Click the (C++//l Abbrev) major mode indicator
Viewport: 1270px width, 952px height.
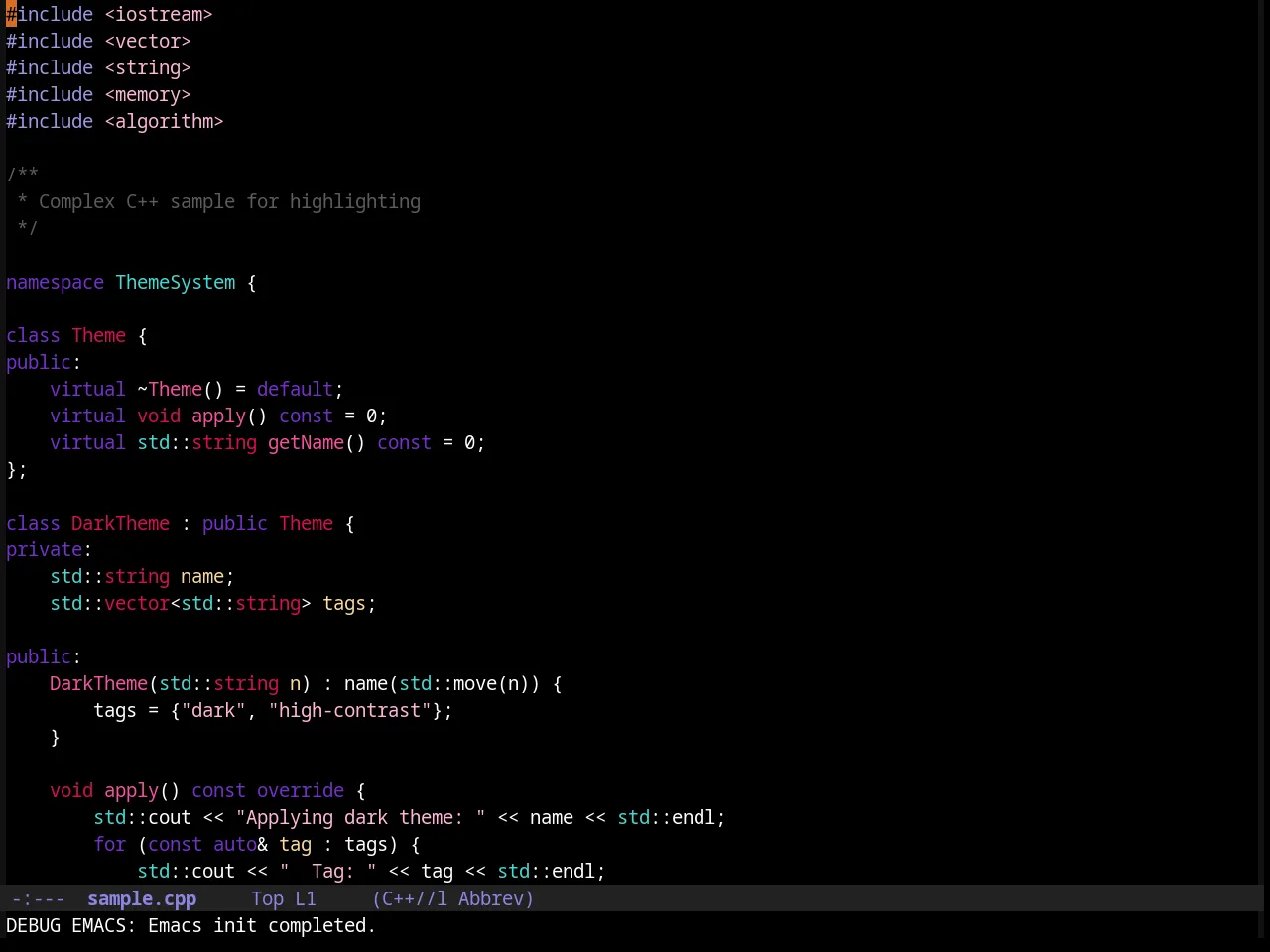[452, 899]
